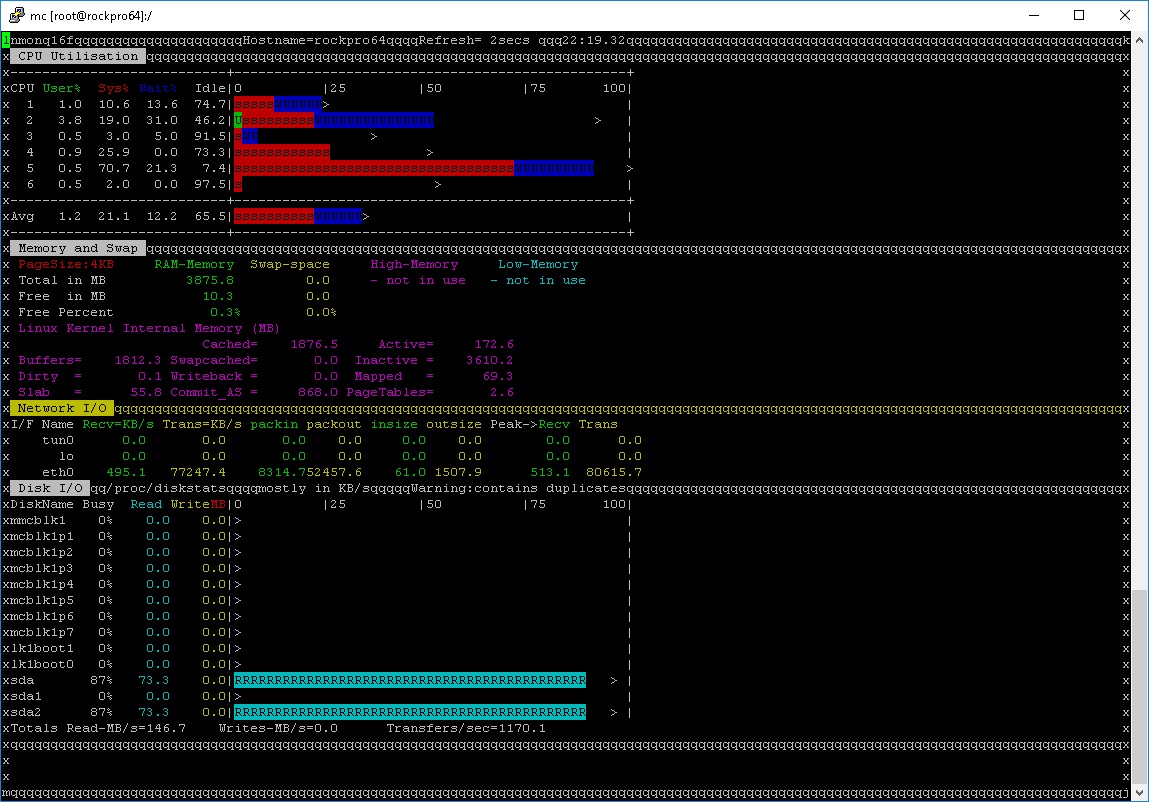Screen dimensions: 1149x802
Task: Click the Avg CPU utilisation bar
Action: tap(298, 216)
